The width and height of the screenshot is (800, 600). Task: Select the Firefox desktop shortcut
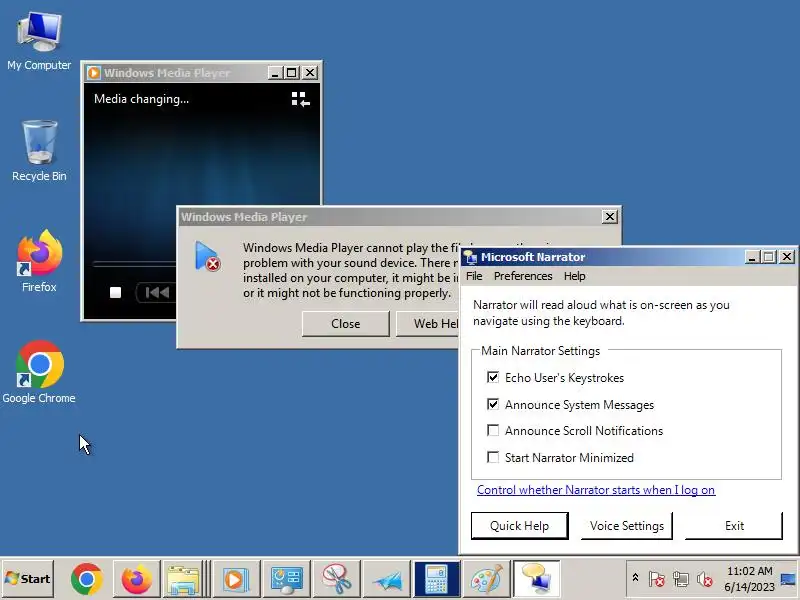pos(39,261)
